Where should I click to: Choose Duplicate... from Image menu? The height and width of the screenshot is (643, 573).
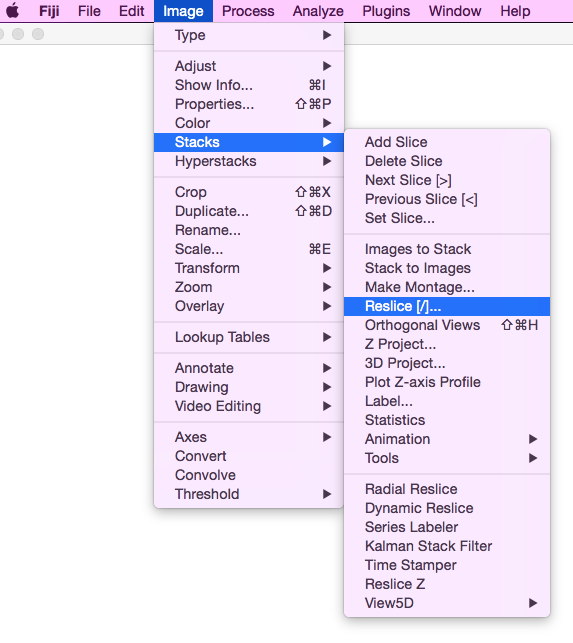pos(249,211)
